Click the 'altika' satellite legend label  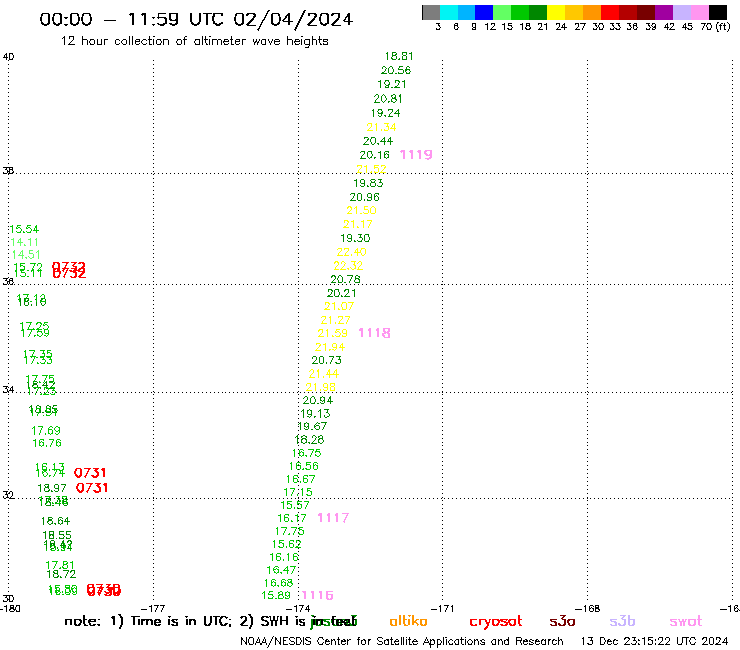(x=408, y=621)
